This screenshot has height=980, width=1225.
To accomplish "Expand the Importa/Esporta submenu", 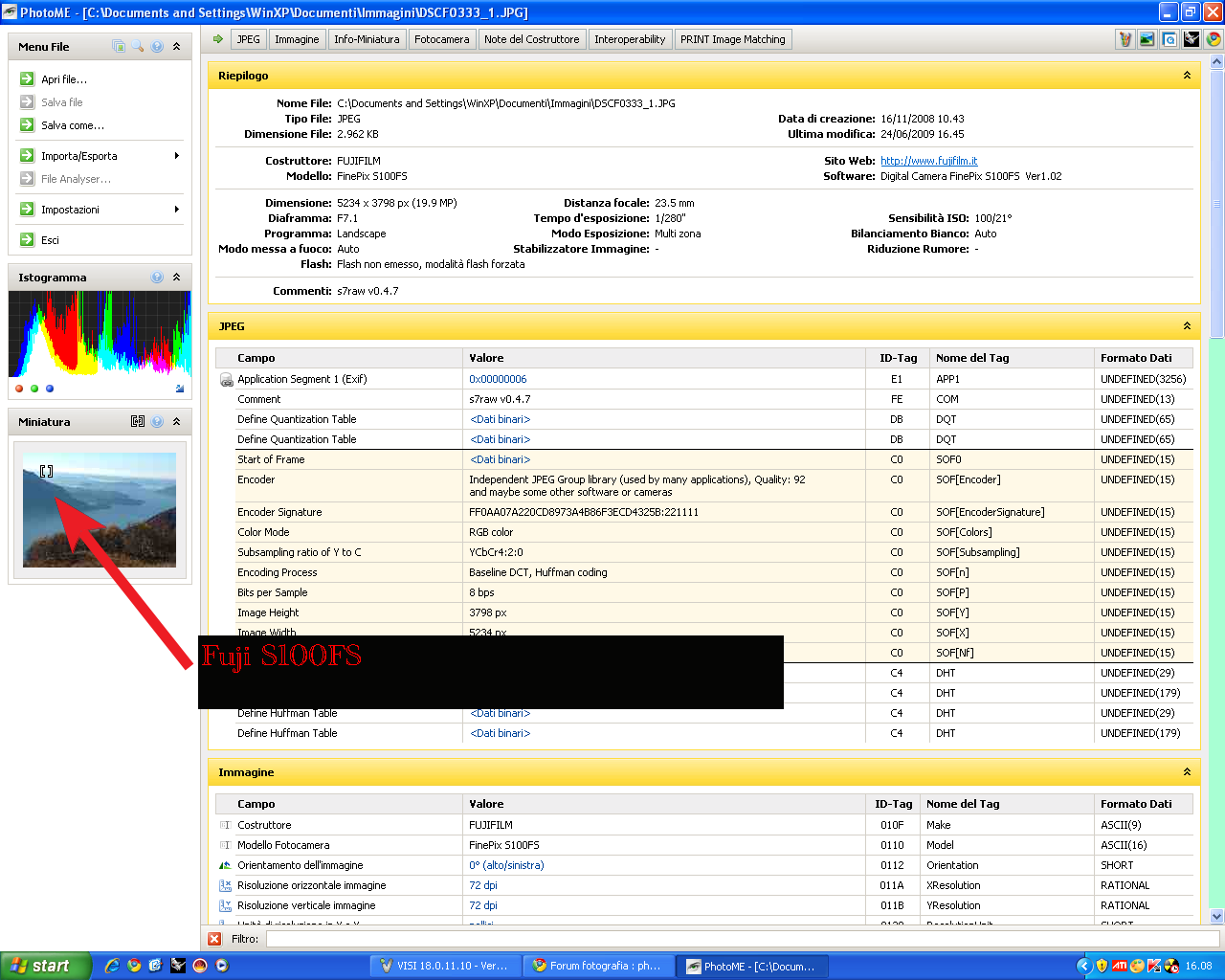I will [100, 156].
